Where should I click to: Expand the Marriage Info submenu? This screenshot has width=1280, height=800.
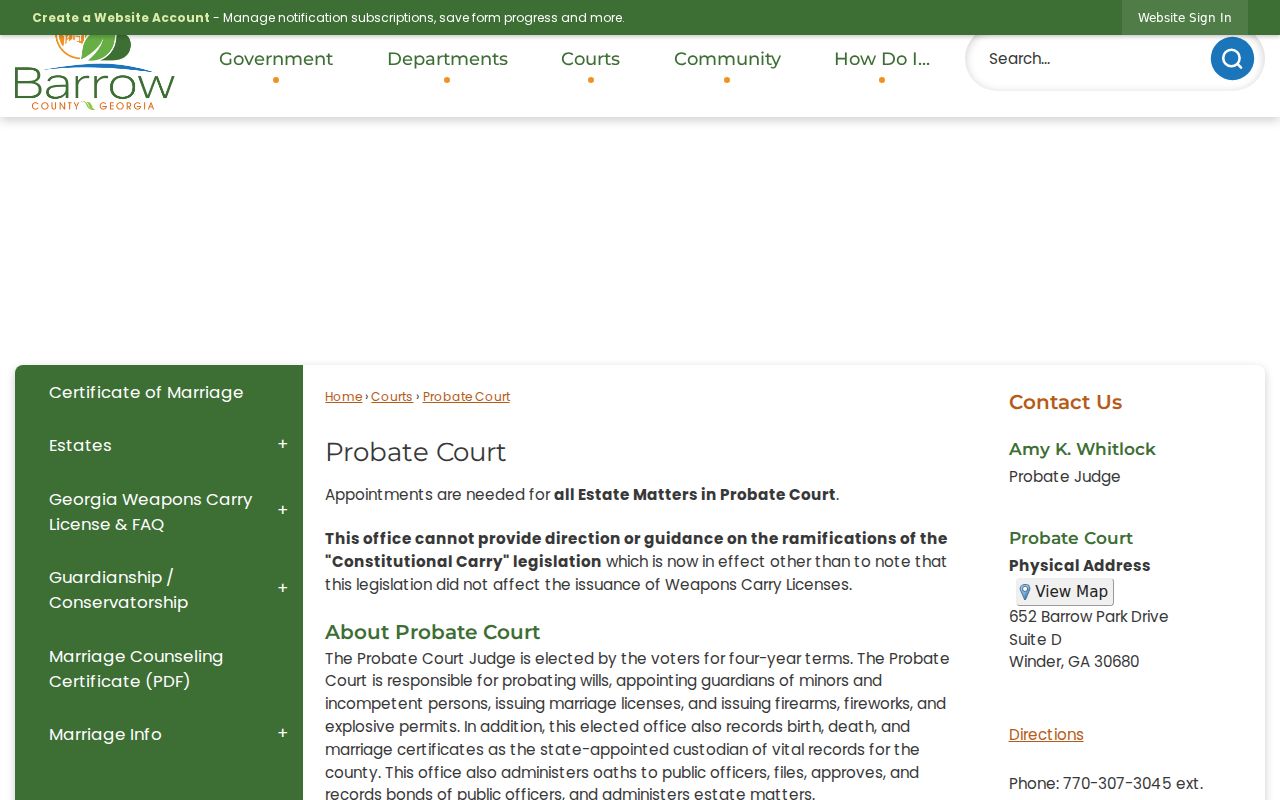pos(283,734)
